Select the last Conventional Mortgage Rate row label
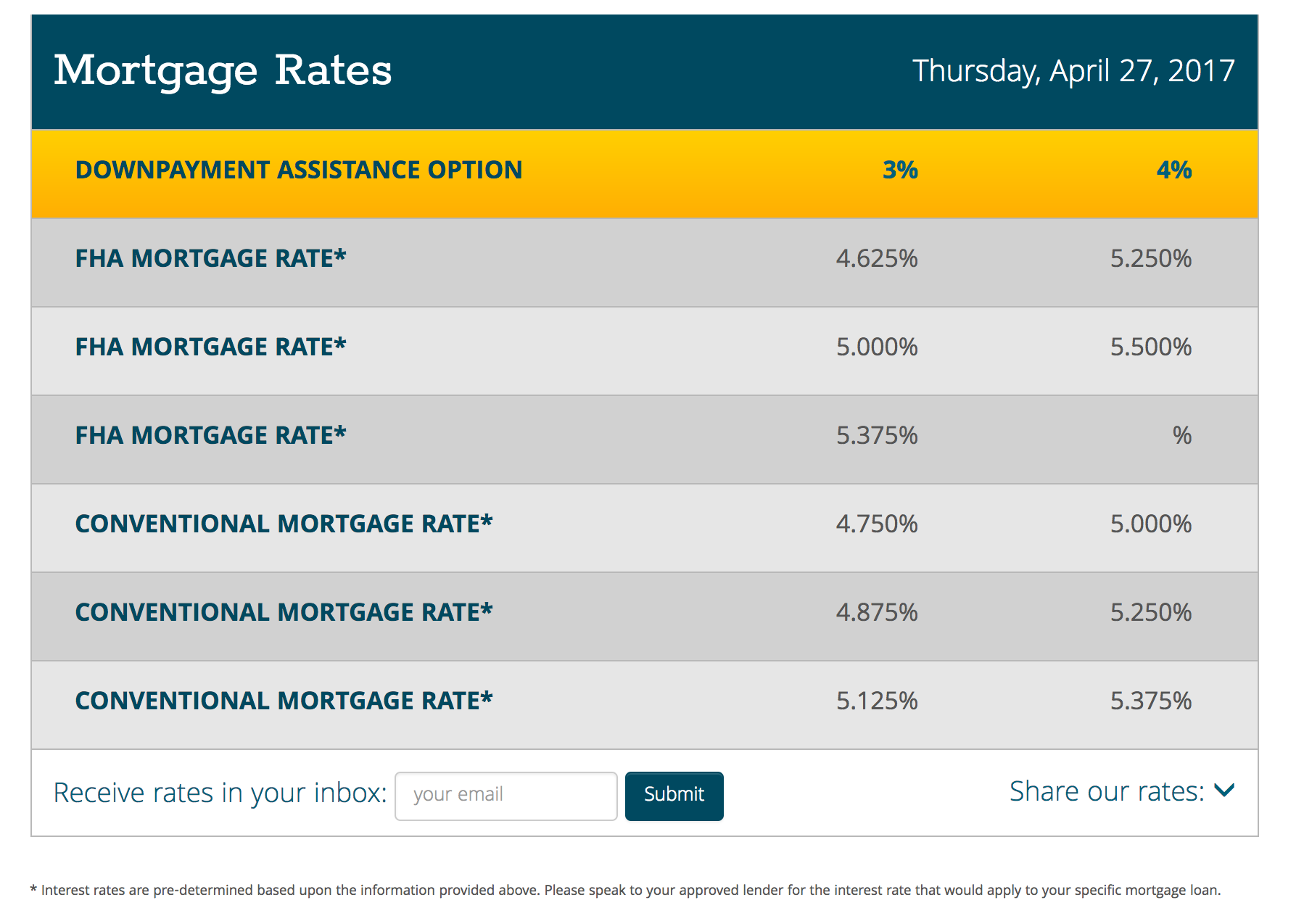This screenshot has width=1304, height=924. tap(284, 701)
